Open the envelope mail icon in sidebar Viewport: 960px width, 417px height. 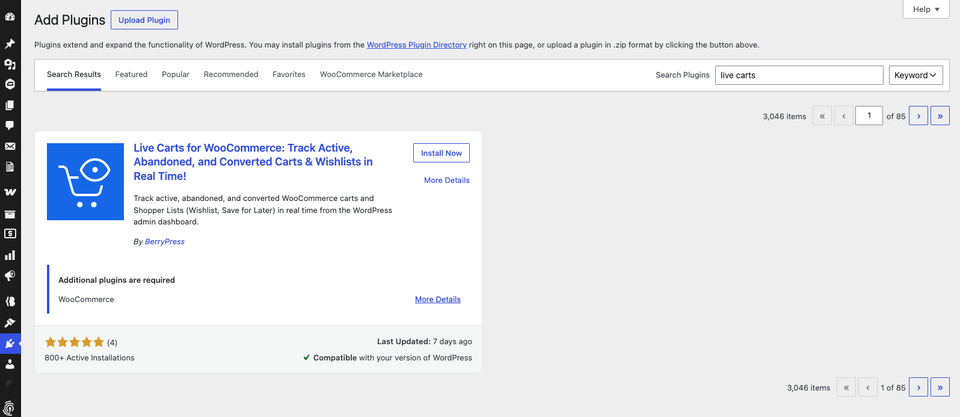click(x=10, y=146)
